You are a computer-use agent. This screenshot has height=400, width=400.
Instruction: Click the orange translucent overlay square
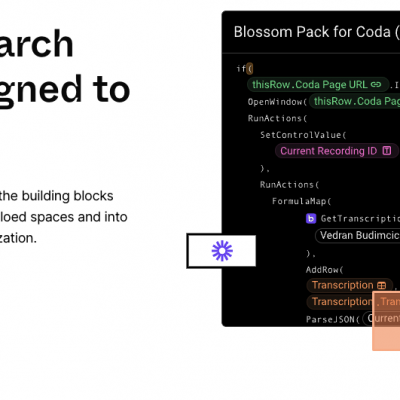point(386,321)
